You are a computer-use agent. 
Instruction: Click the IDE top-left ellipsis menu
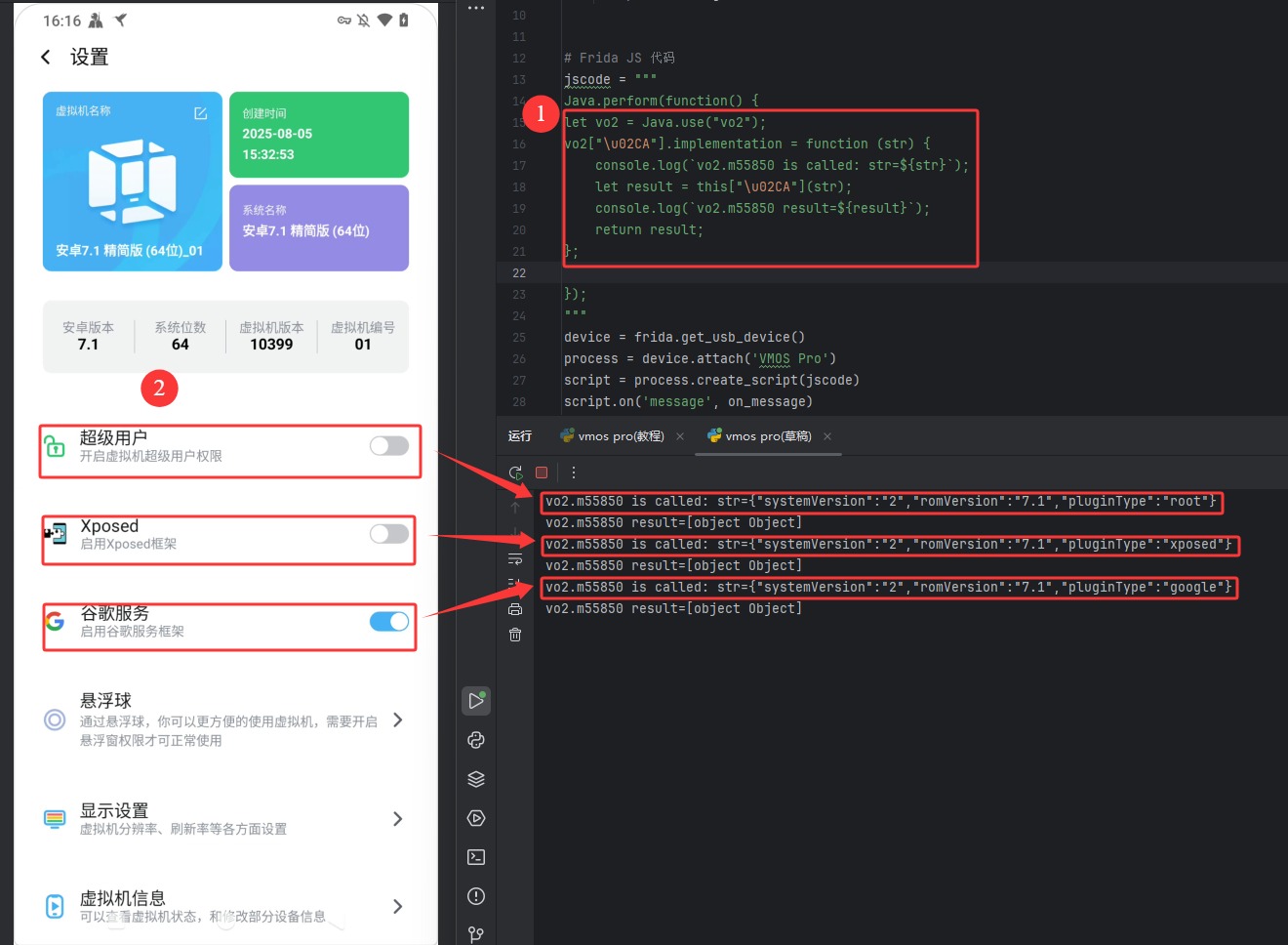pyautogui.click(x=476, y=8)
